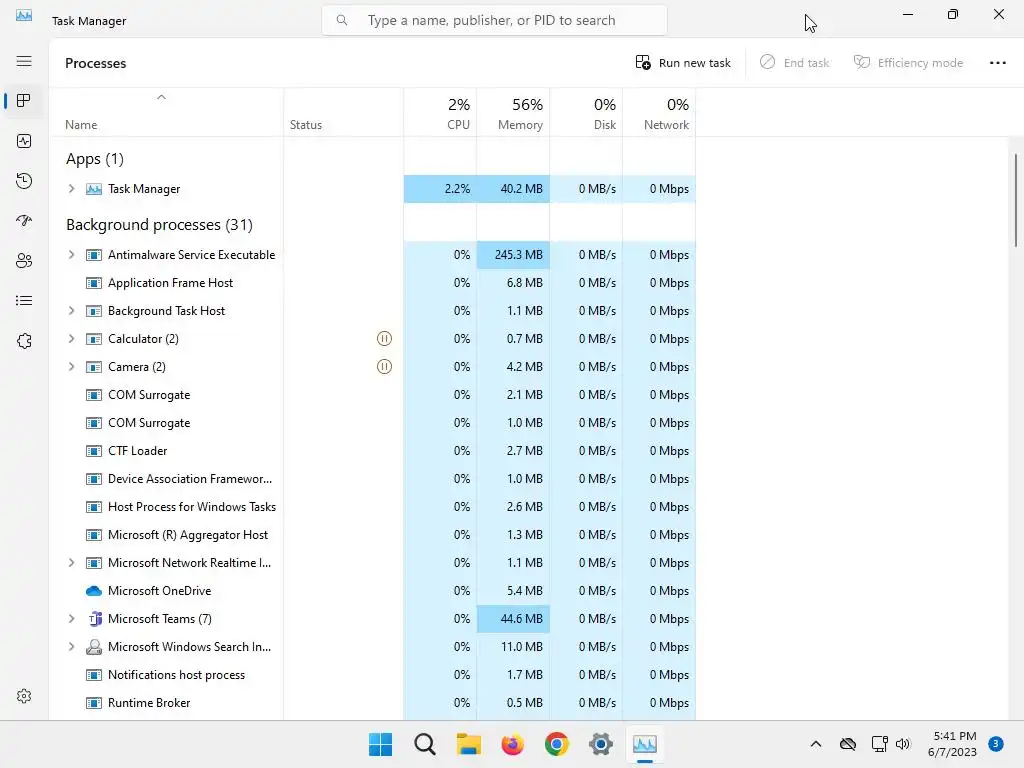Click Calculator suspended status icon
The width and height of the screenshot is (1024, 768).
point(385,339)
